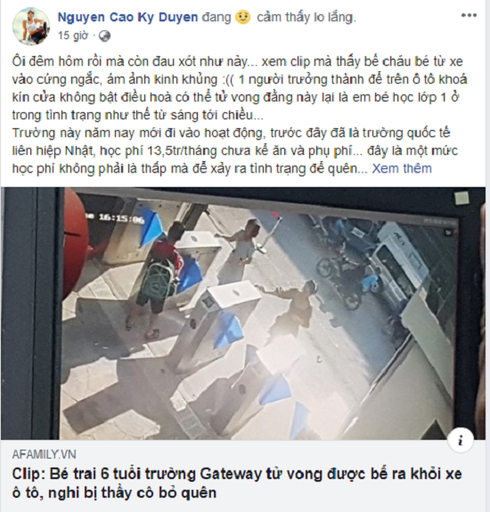Expand the post with "Xem thêm"
The height and width of the screenshot is (512, 490).
[402, 169]
